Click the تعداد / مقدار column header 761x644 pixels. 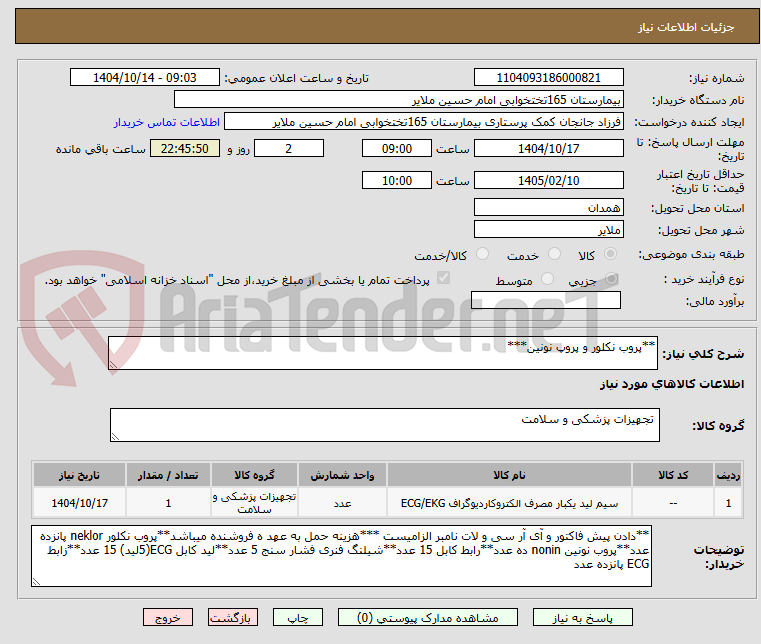(168, 475)
